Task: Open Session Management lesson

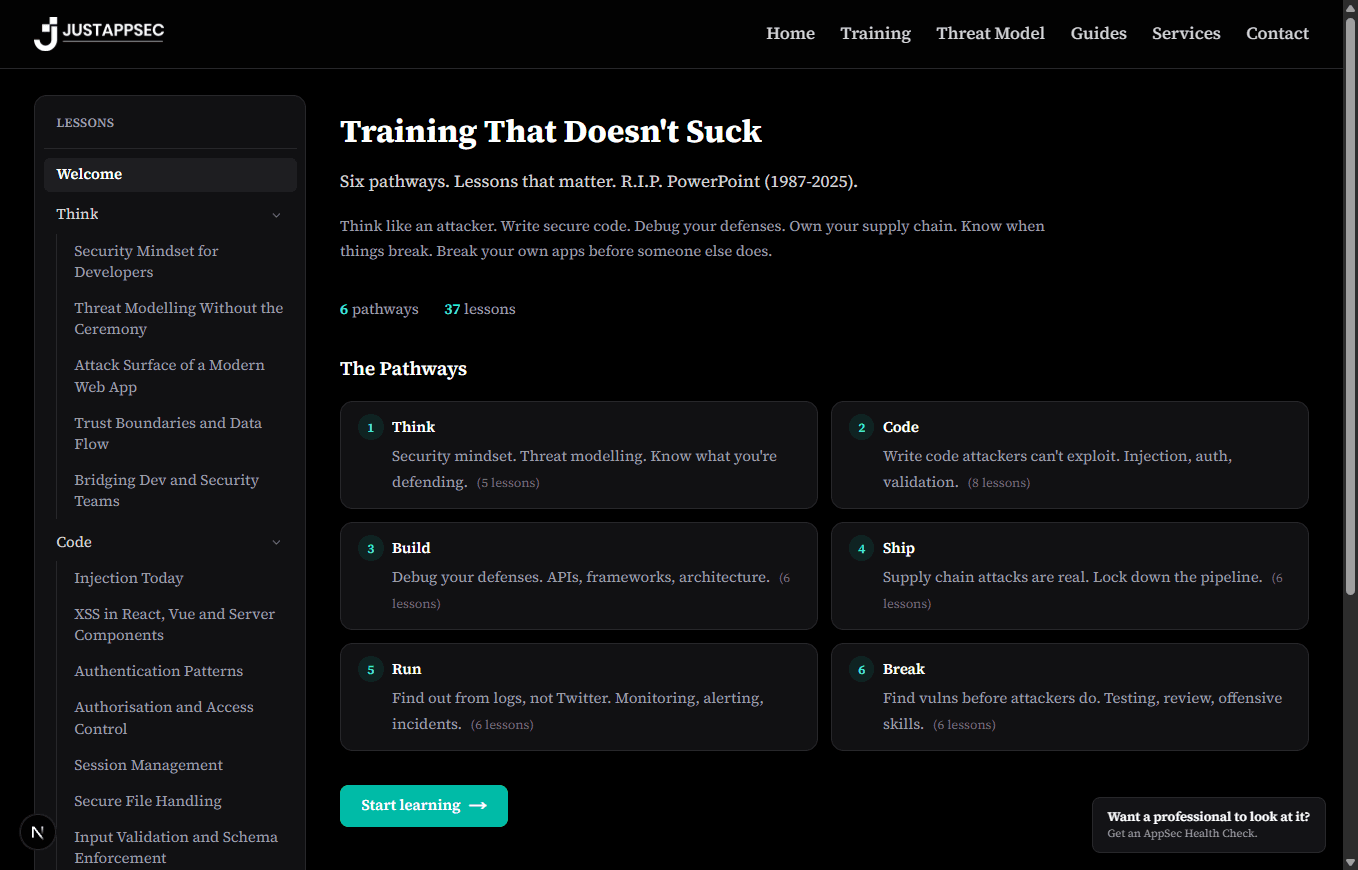Action: click(148, 765)
